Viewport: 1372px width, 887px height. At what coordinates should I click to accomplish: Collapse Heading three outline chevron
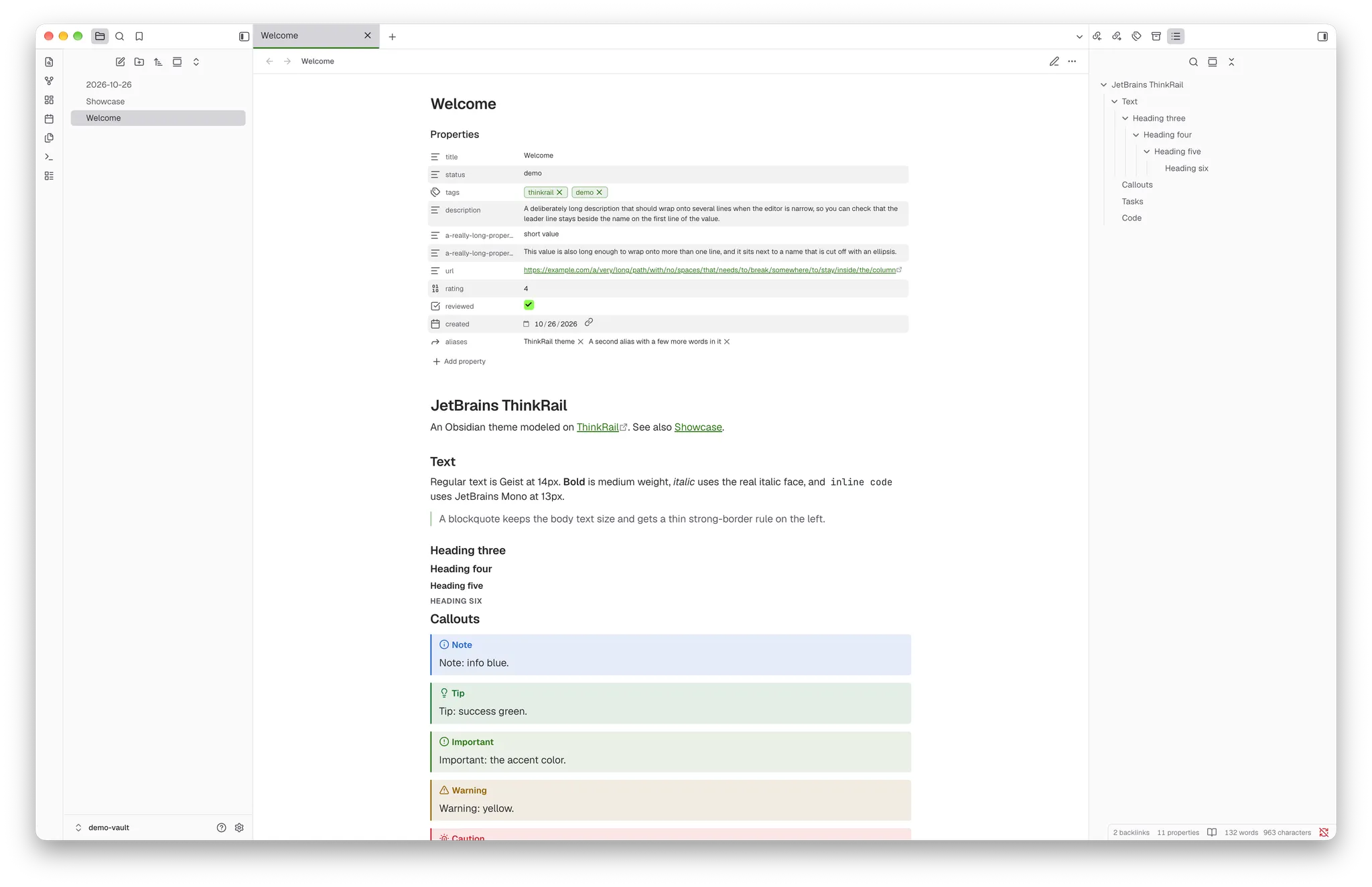coord(1125,118)
